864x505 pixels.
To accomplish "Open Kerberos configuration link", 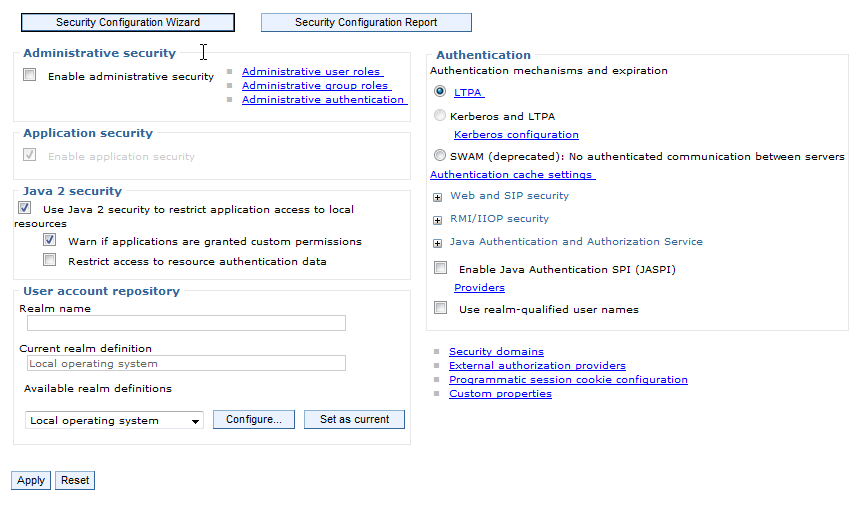I will 516,135.
